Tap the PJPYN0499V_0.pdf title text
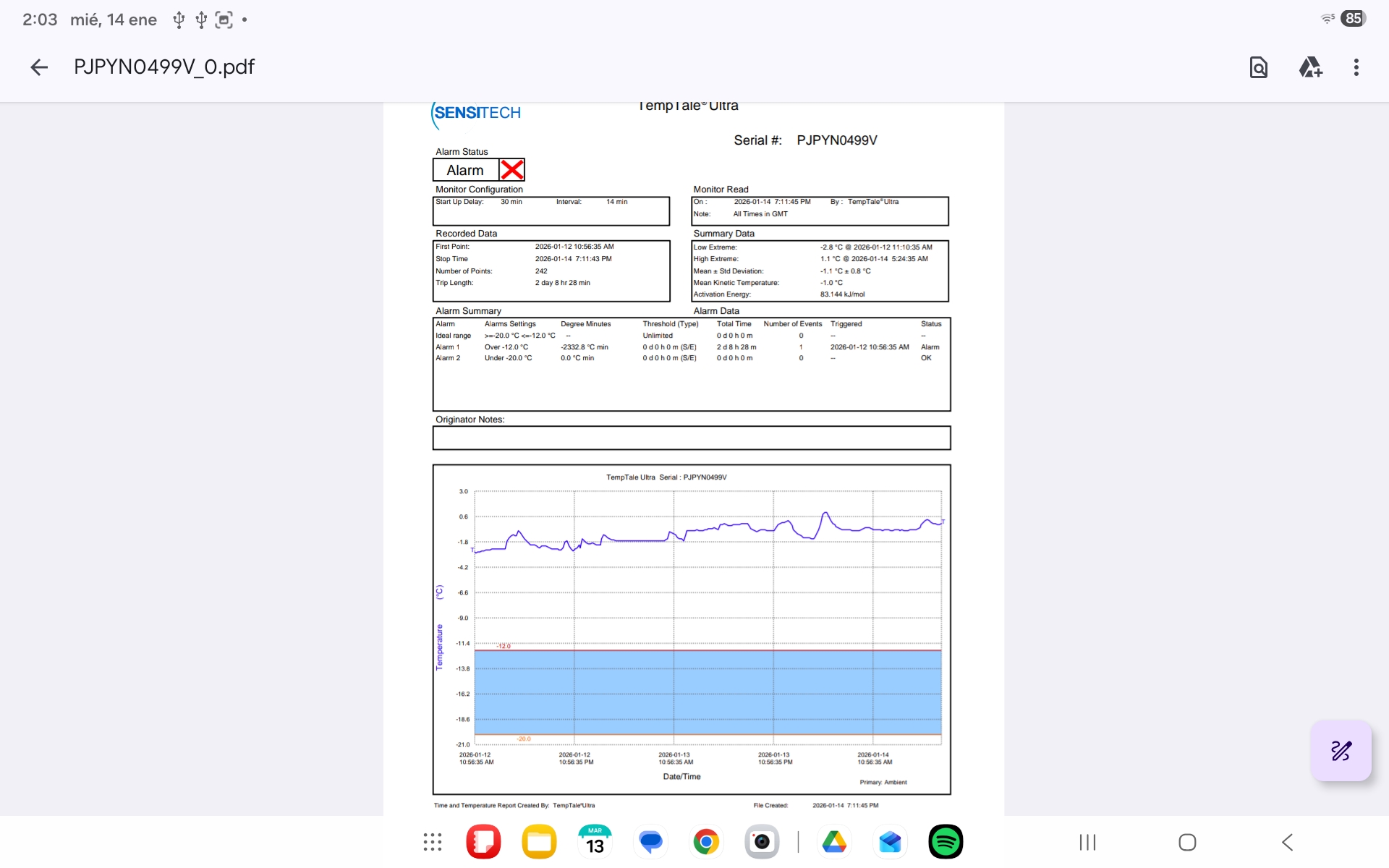The height and width of the screenshot is (868, 1389). click(164, 67)
